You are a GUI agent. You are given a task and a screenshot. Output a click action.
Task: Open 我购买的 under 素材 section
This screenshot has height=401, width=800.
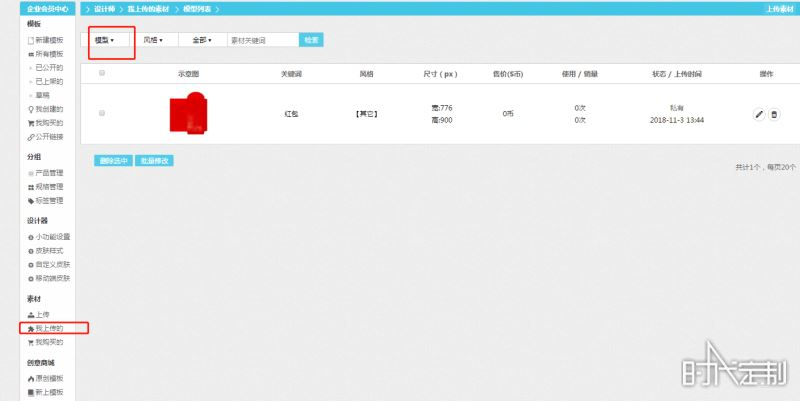[x=46, y=342]
